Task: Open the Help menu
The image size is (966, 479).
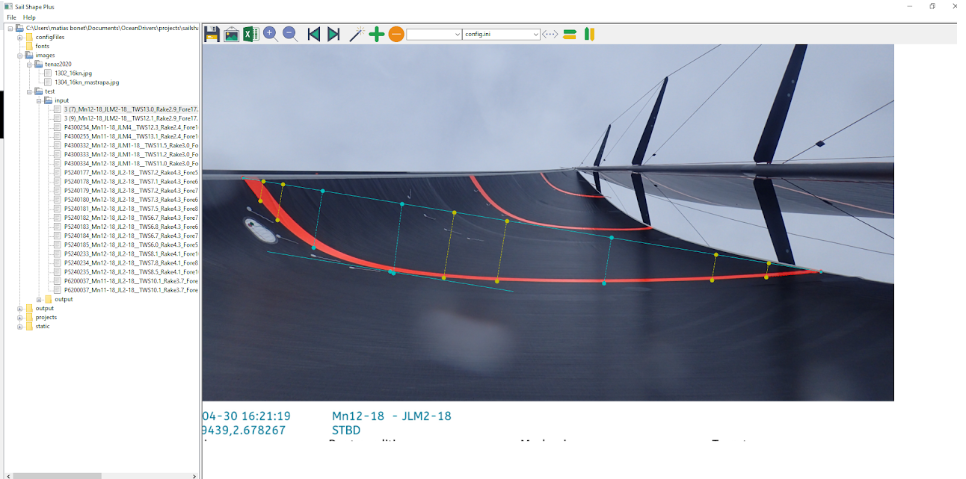Action: 29,17
